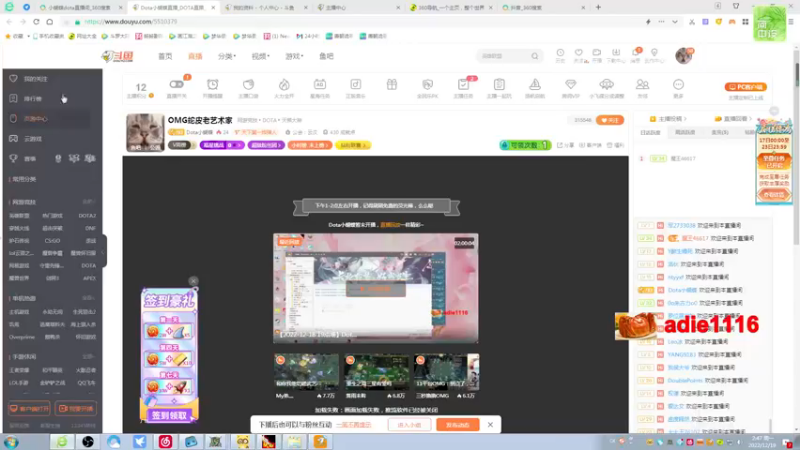Click the search magnifier icon
Viewport: 800px width, 450px height.
coord(534,56)
